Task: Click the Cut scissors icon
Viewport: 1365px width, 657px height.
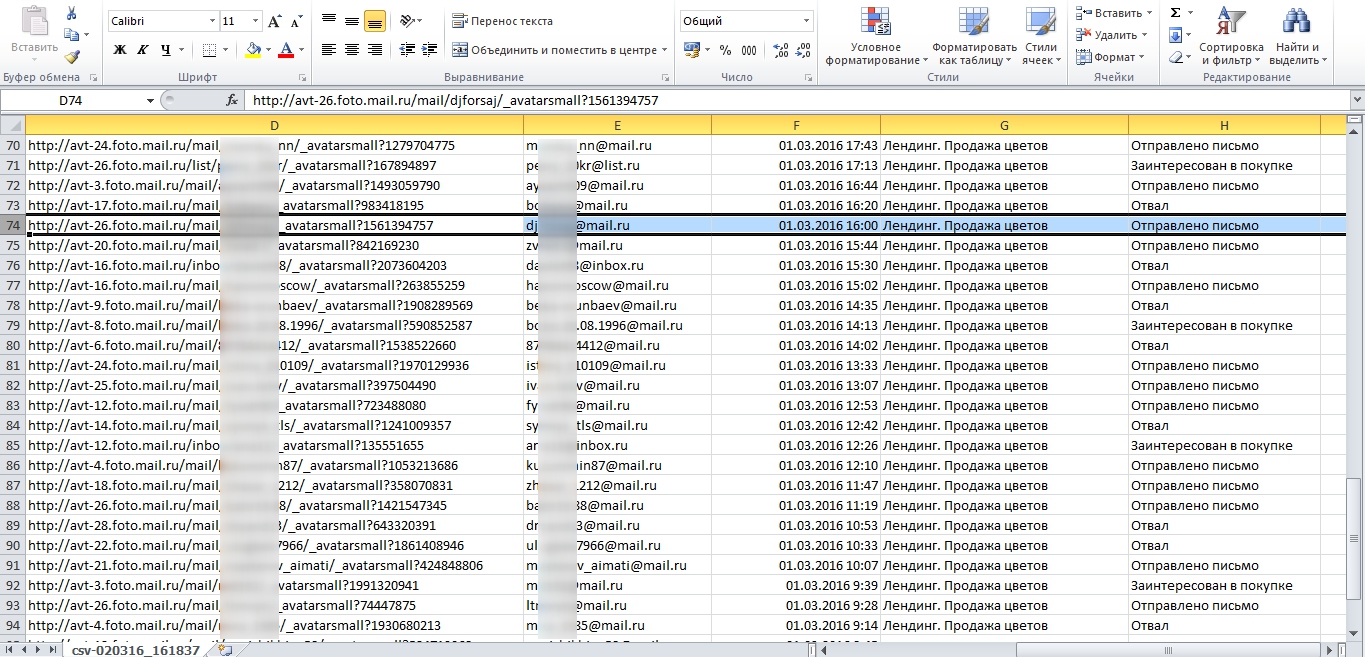Action: (x=72, y=14)
